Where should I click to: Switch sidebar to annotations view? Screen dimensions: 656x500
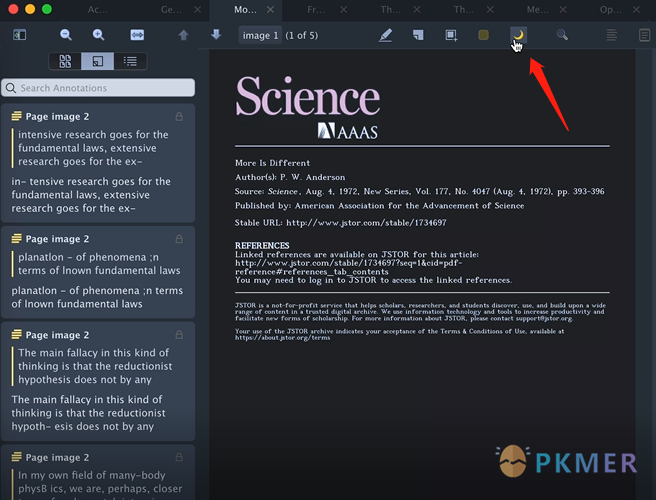[97, 62]
